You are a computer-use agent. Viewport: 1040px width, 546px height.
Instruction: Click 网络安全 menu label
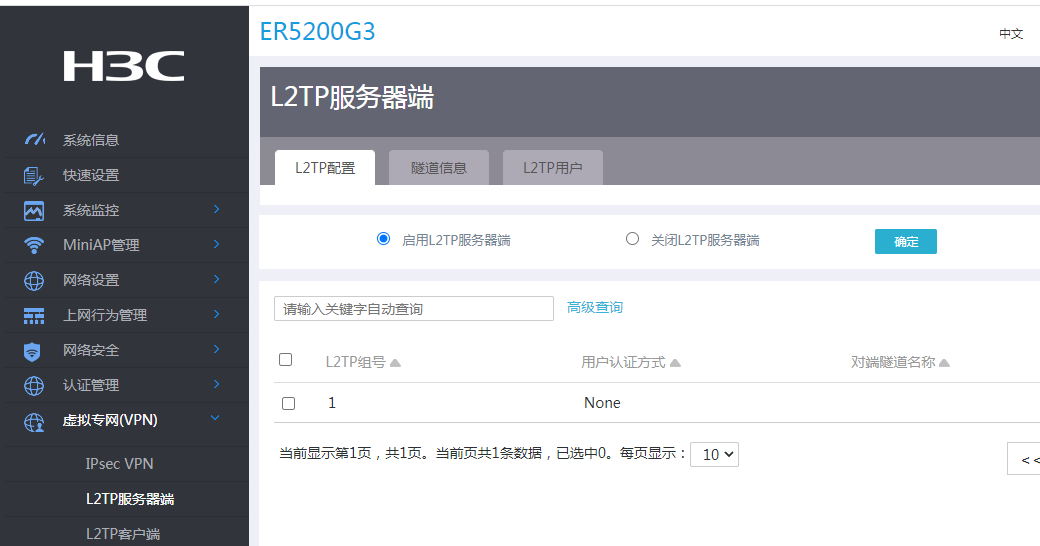tap(91, 350)
